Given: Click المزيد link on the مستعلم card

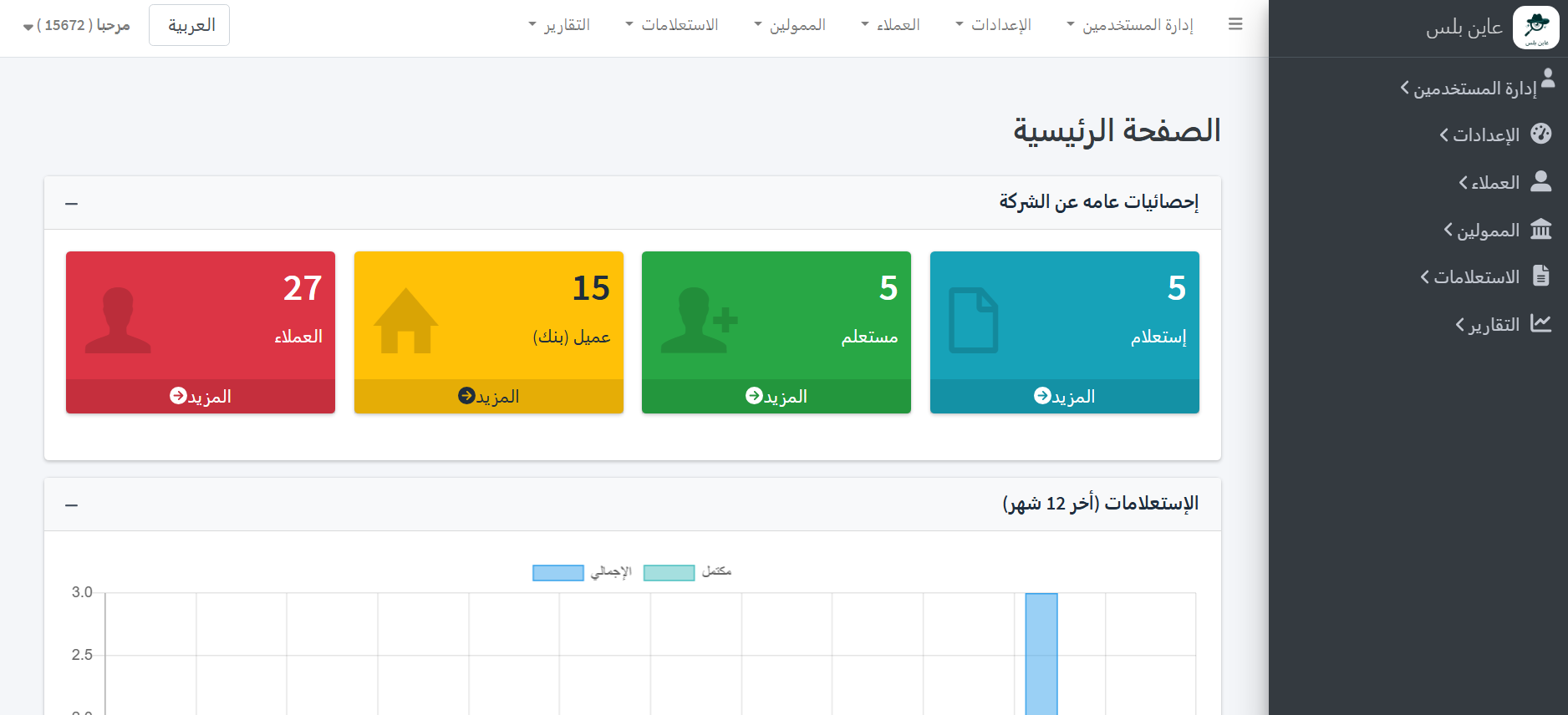Looking at the screenshot, I should coord(776,396).
